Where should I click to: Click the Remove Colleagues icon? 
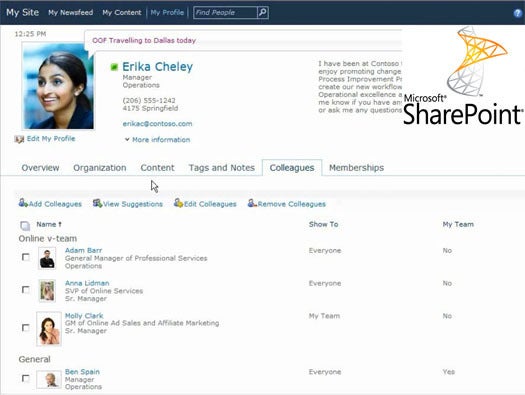click(252, 203)
